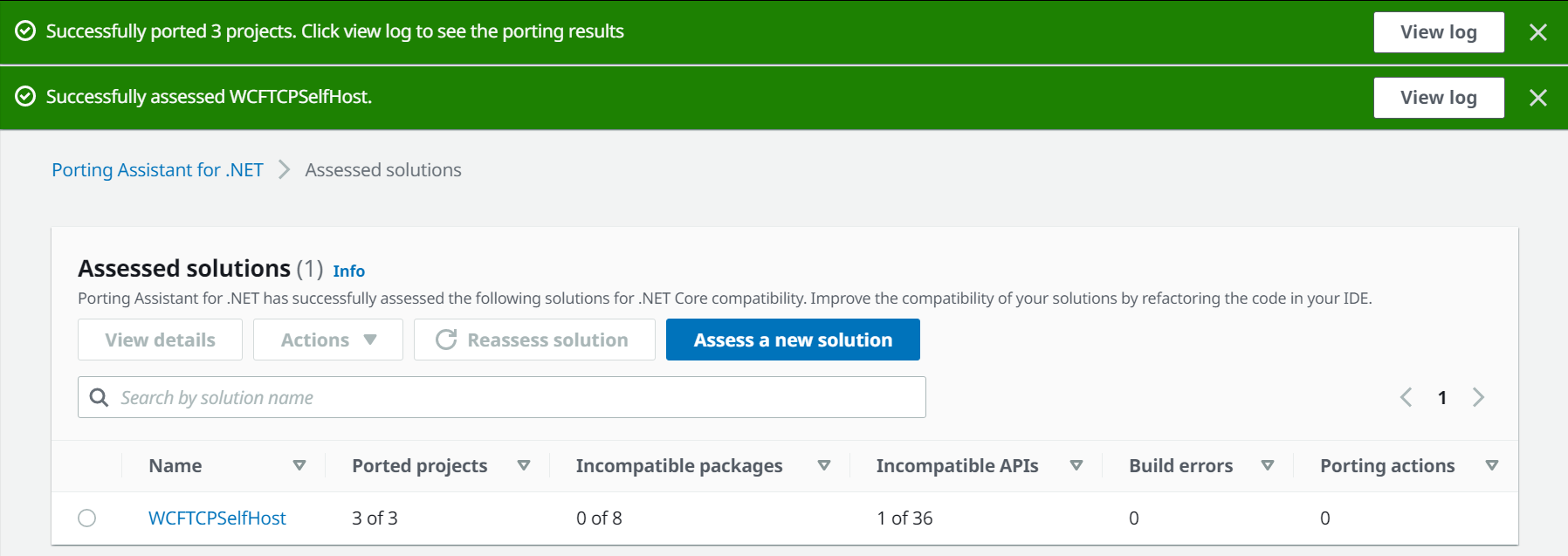
Task: Open the Actions dropdown menu
Action: tap(327, 340)
